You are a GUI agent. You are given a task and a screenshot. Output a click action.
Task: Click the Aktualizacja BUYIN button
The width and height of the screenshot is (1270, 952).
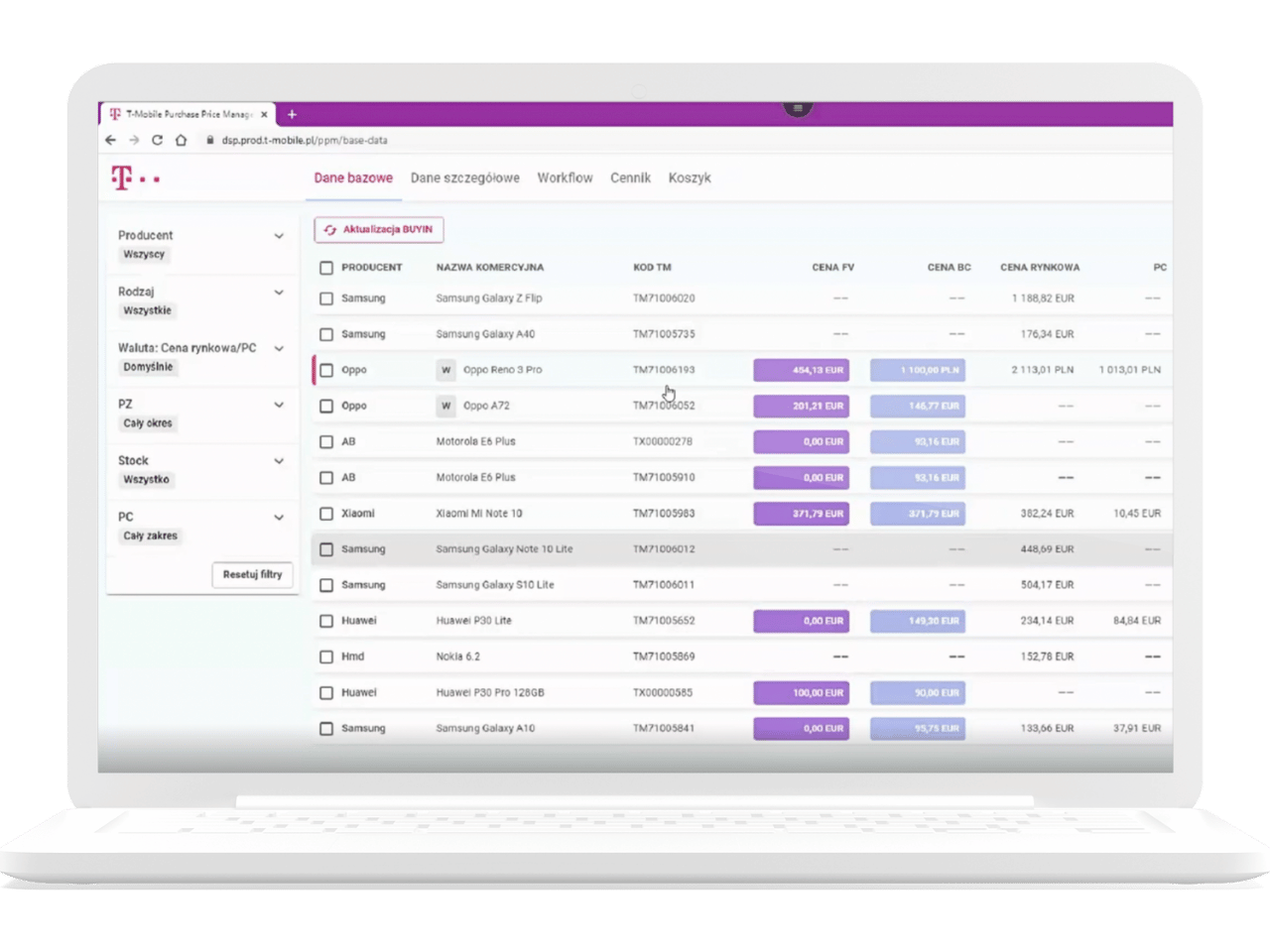(379, 229)
